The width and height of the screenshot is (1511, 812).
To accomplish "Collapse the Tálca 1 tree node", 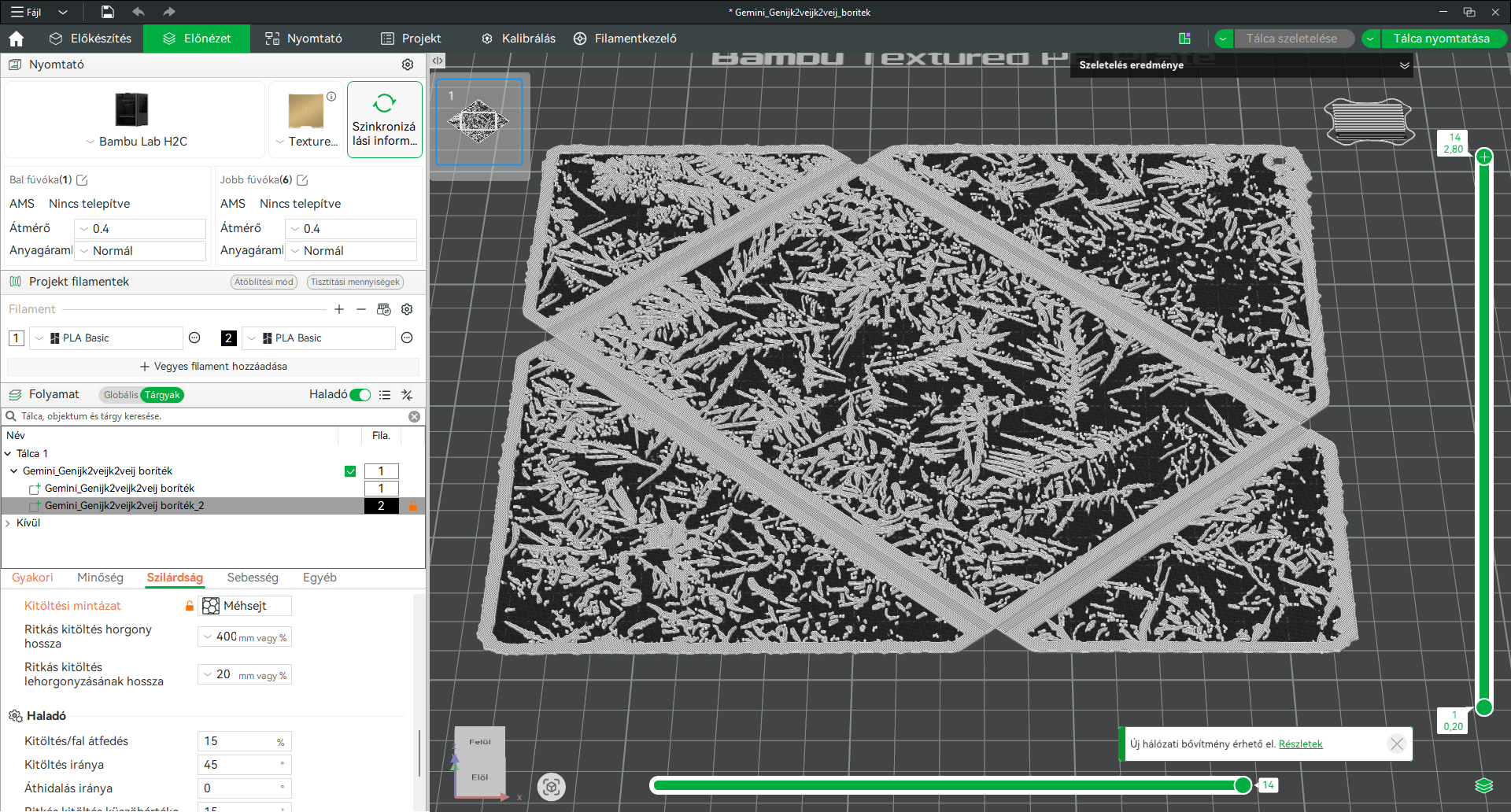I will click(x=8, y=454).
